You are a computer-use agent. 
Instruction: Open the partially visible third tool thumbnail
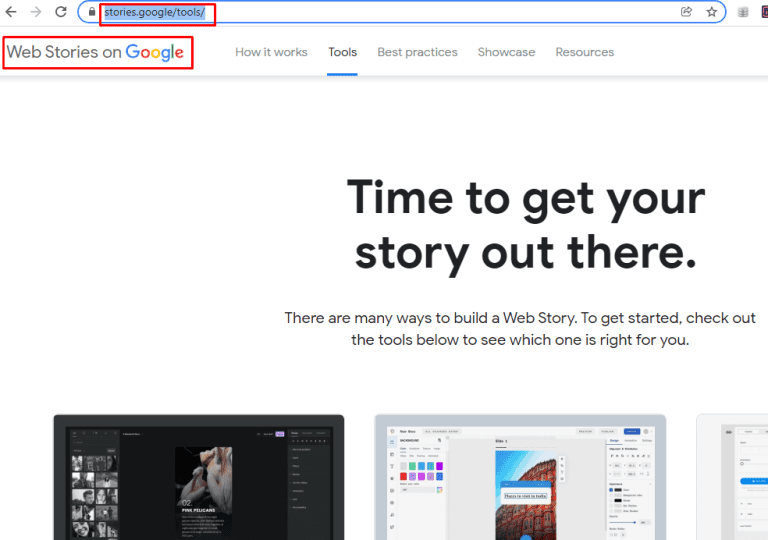(732, 477)
